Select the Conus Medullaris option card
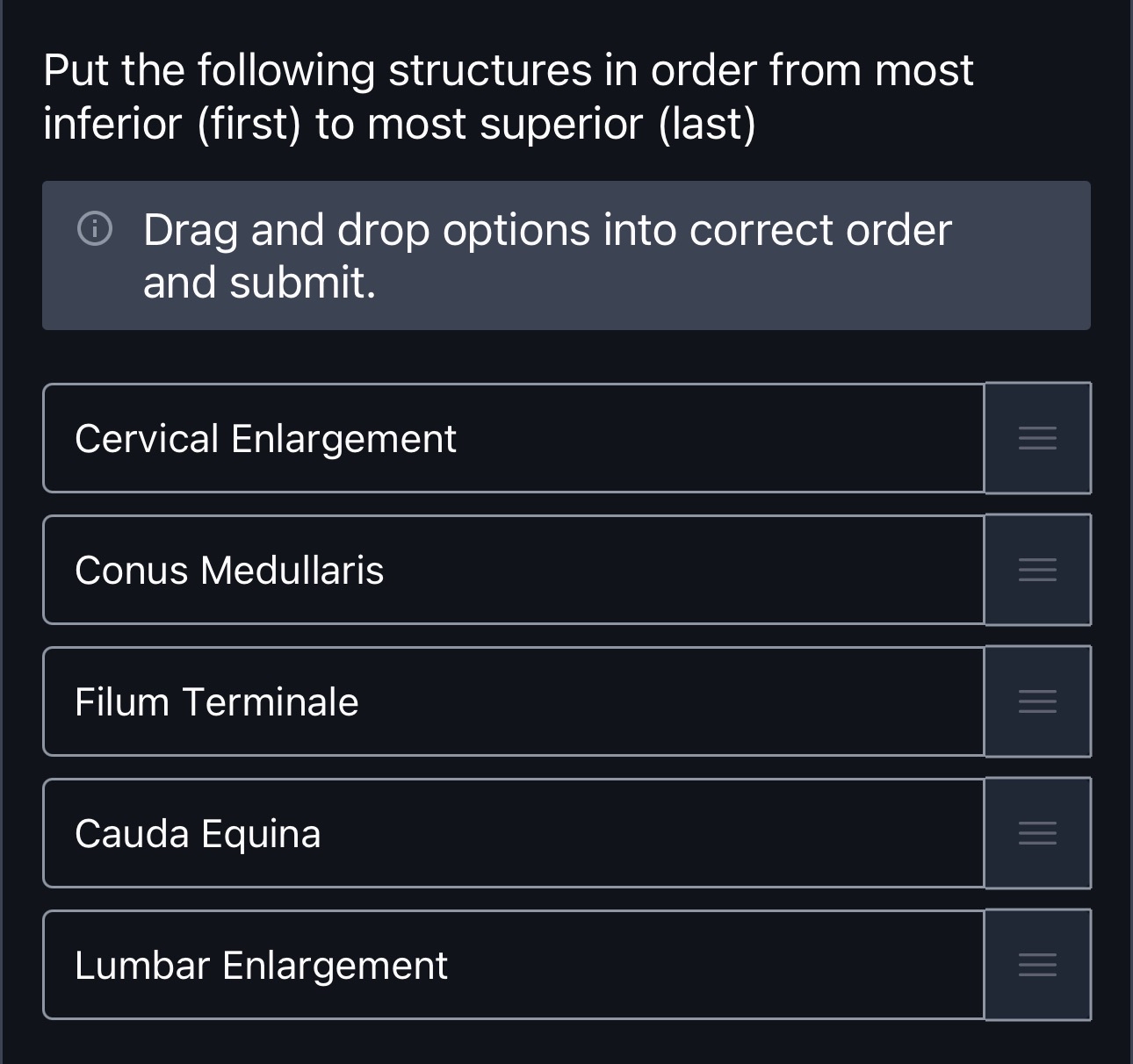The height and width of the screenshot is (1064, 1133). 514,571
